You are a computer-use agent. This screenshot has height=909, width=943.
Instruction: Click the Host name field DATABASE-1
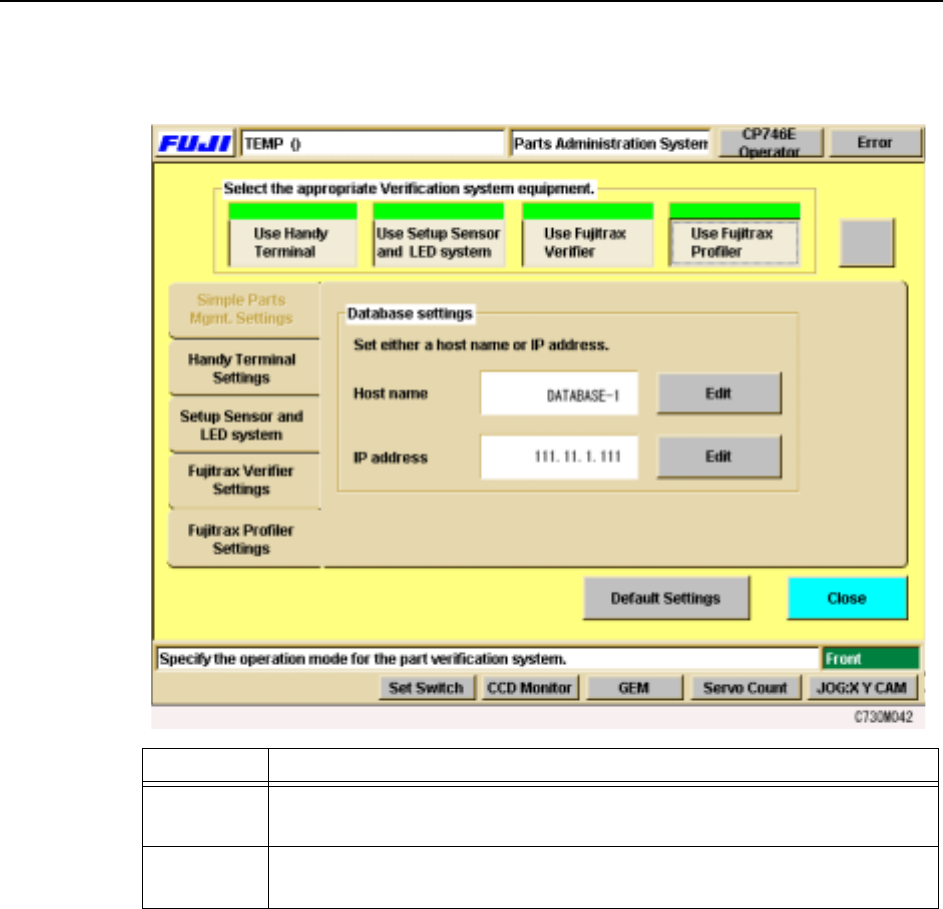[x=559, y=393]
